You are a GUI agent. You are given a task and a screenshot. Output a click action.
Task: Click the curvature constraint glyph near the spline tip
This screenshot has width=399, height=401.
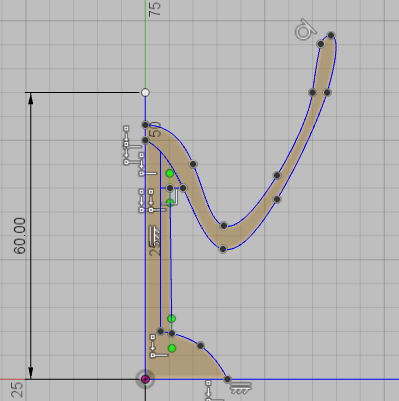pos(306,30)
